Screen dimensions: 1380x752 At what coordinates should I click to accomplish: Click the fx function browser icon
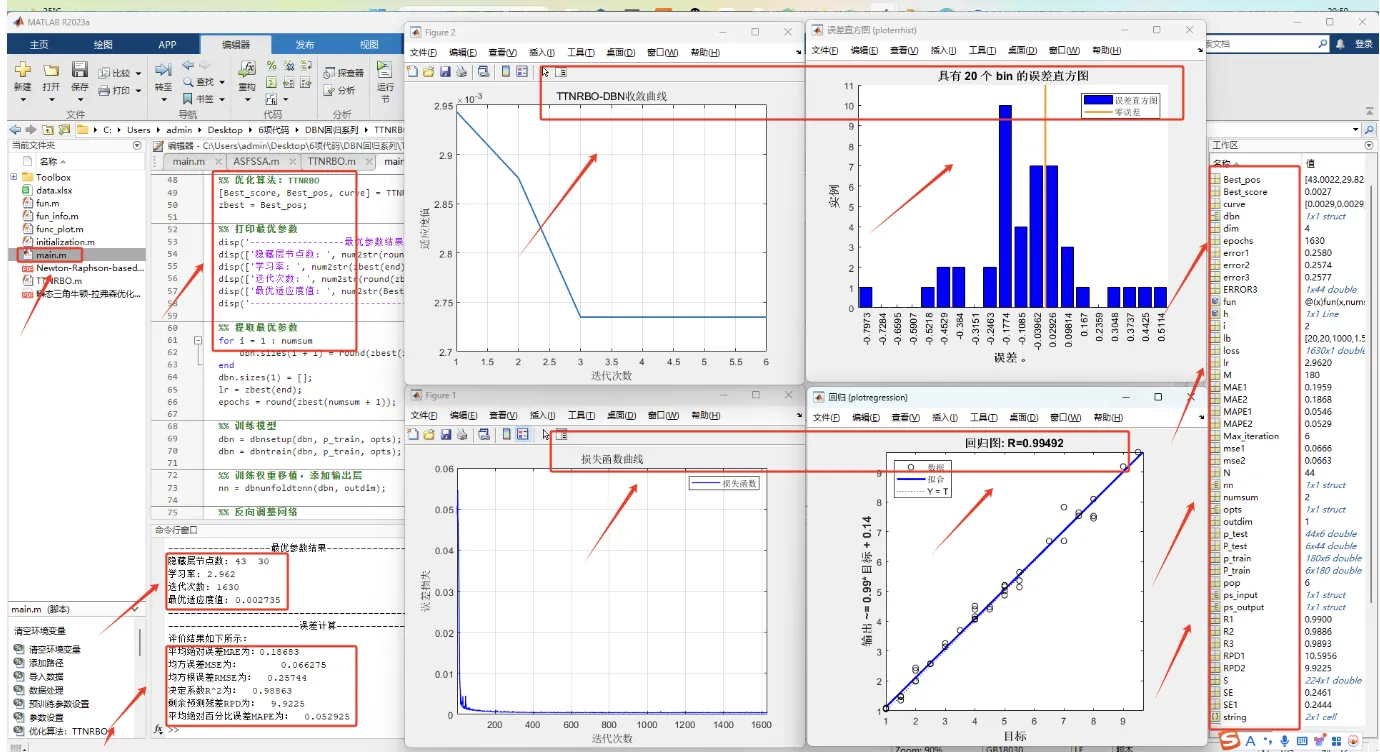click(x=158, y=731)
